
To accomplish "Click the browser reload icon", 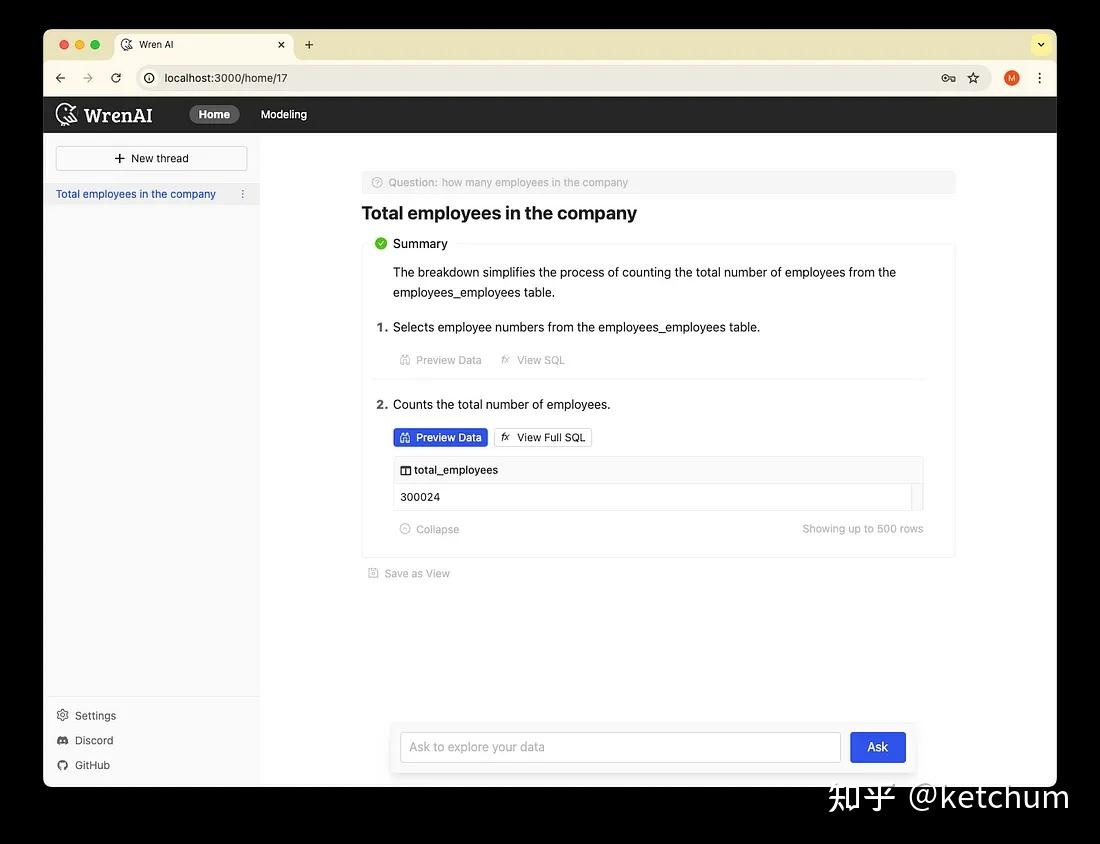I will (116, 78).
